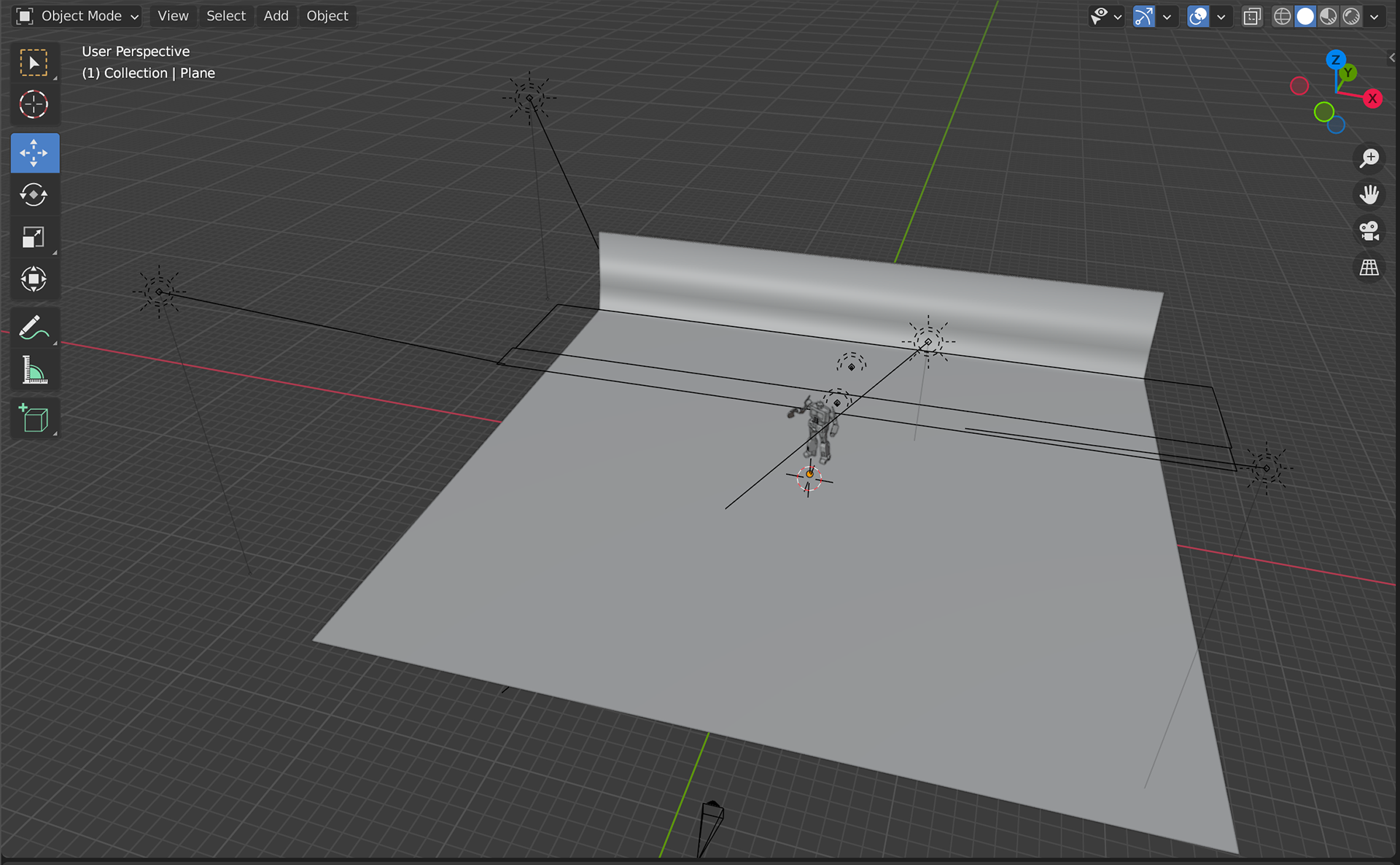Viewport: 1400px width, 865px height.
Task: Expand the viewport shading options dropdown
Action: (x=1374, y=16)
